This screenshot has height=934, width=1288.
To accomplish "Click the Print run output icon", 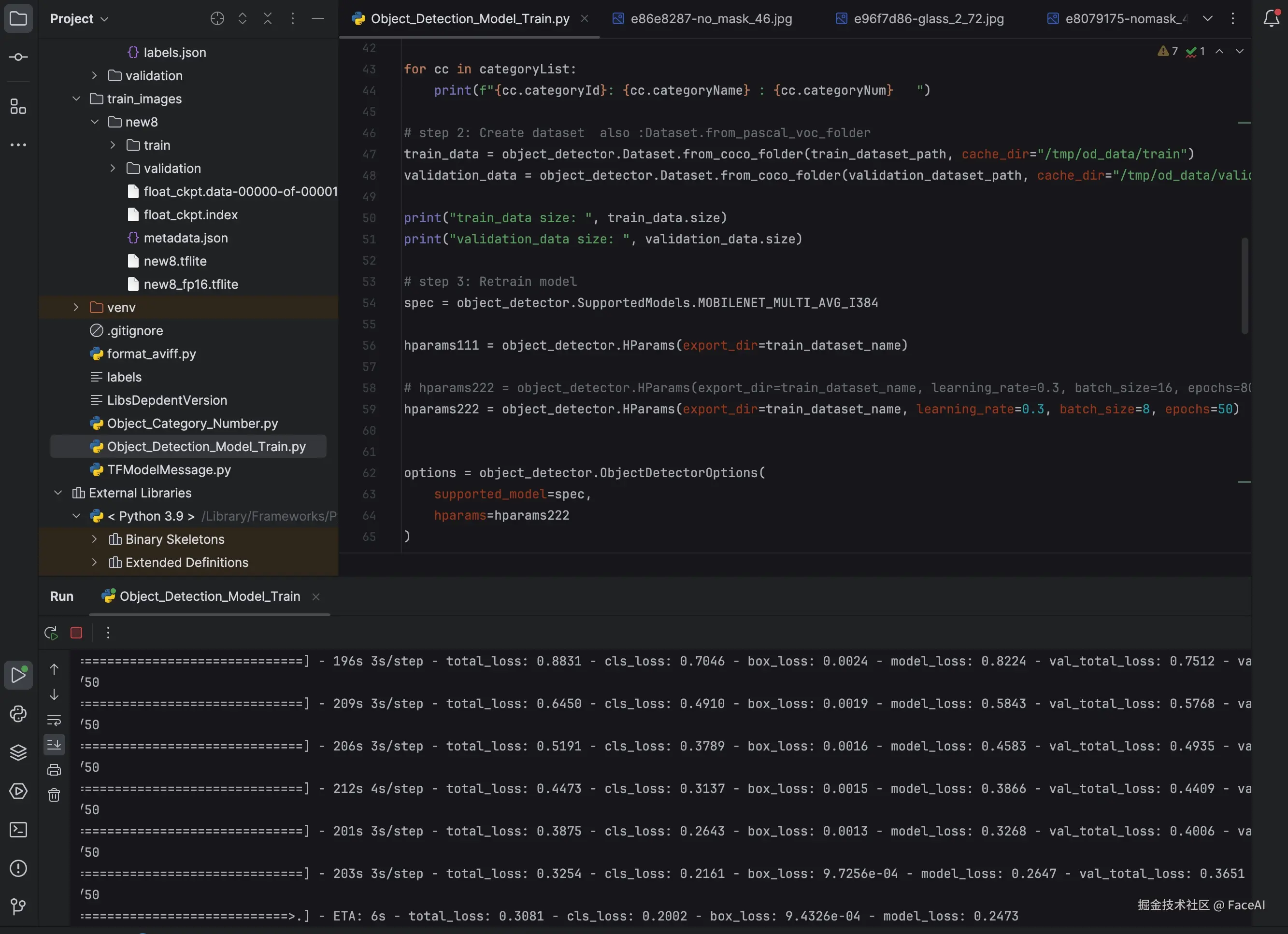I will pyautogui.click(x=54, y=769).
